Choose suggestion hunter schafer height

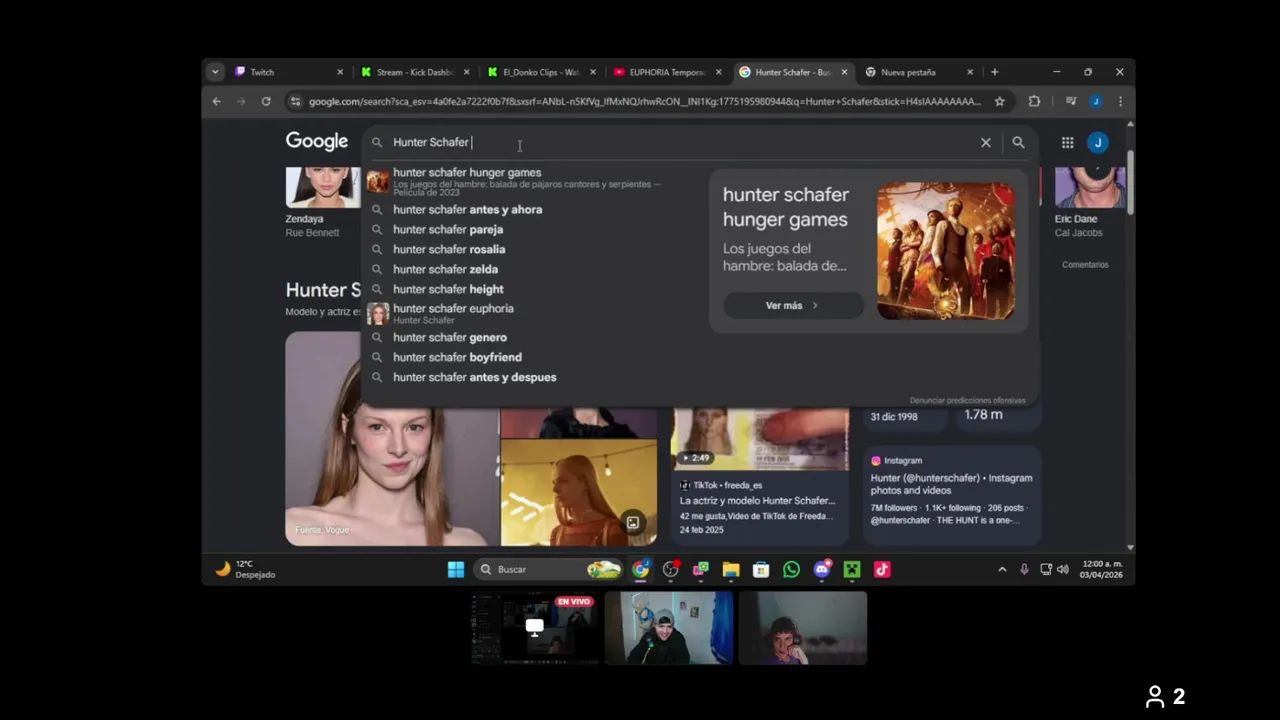(530, 289)
